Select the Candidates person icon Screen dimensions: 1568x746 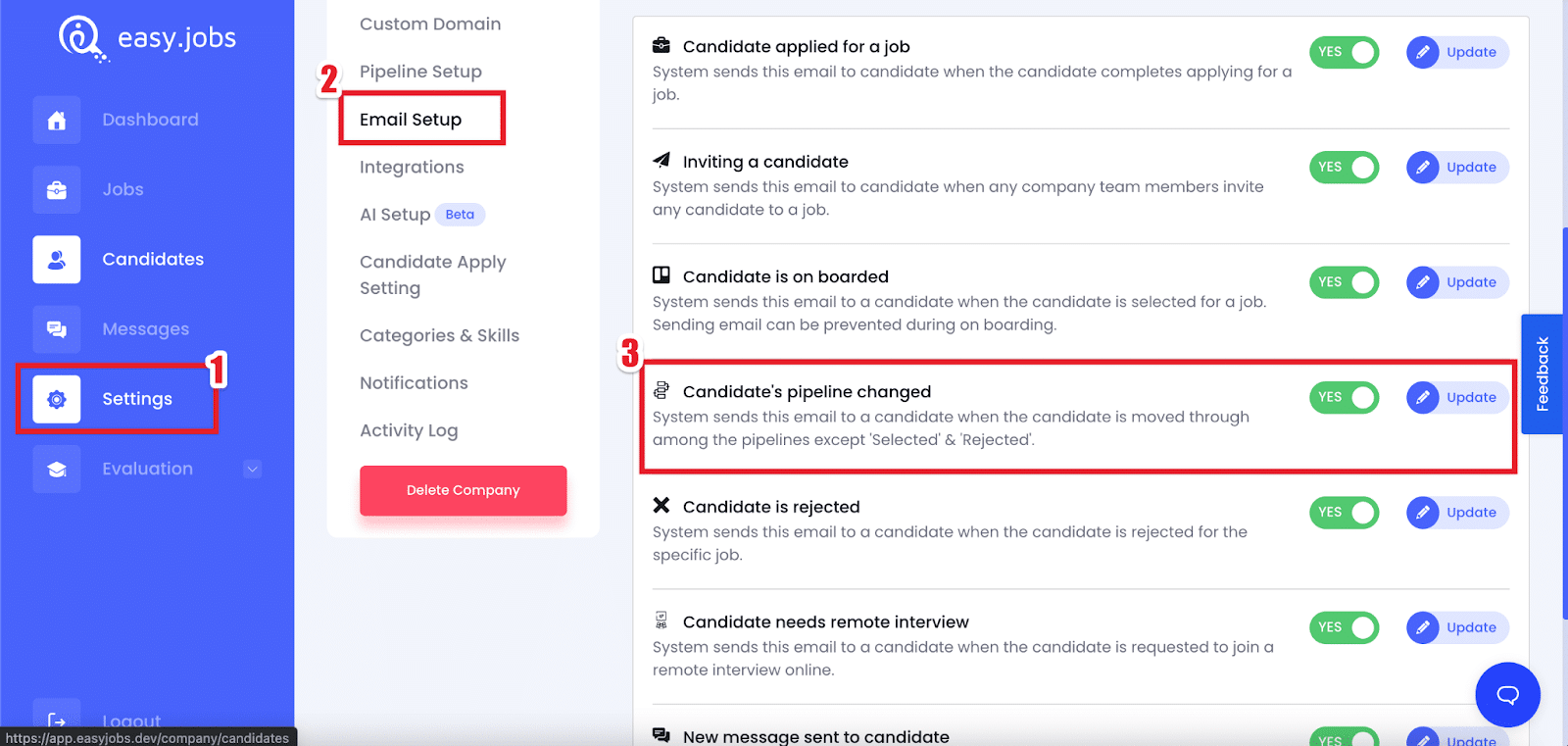tap(57, 260)
